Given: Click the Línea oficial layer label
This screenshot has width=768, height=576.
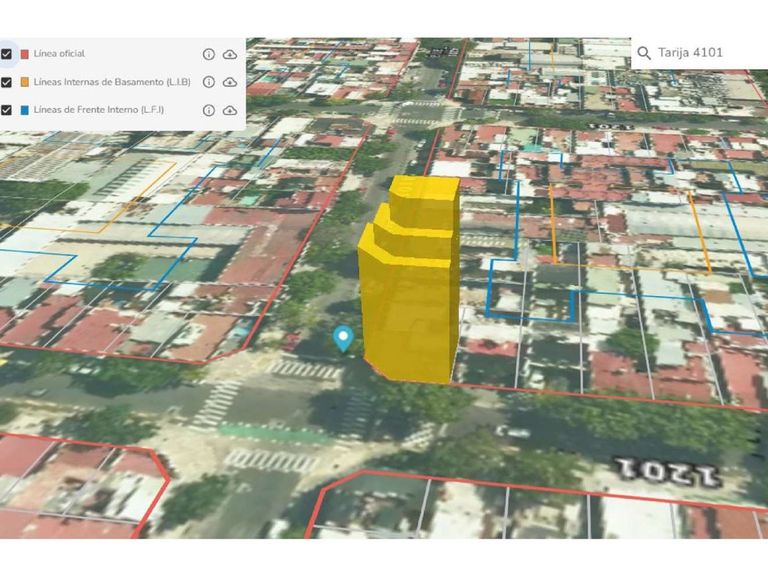Looking at the screenshot, I should click(x=59, y=53).
